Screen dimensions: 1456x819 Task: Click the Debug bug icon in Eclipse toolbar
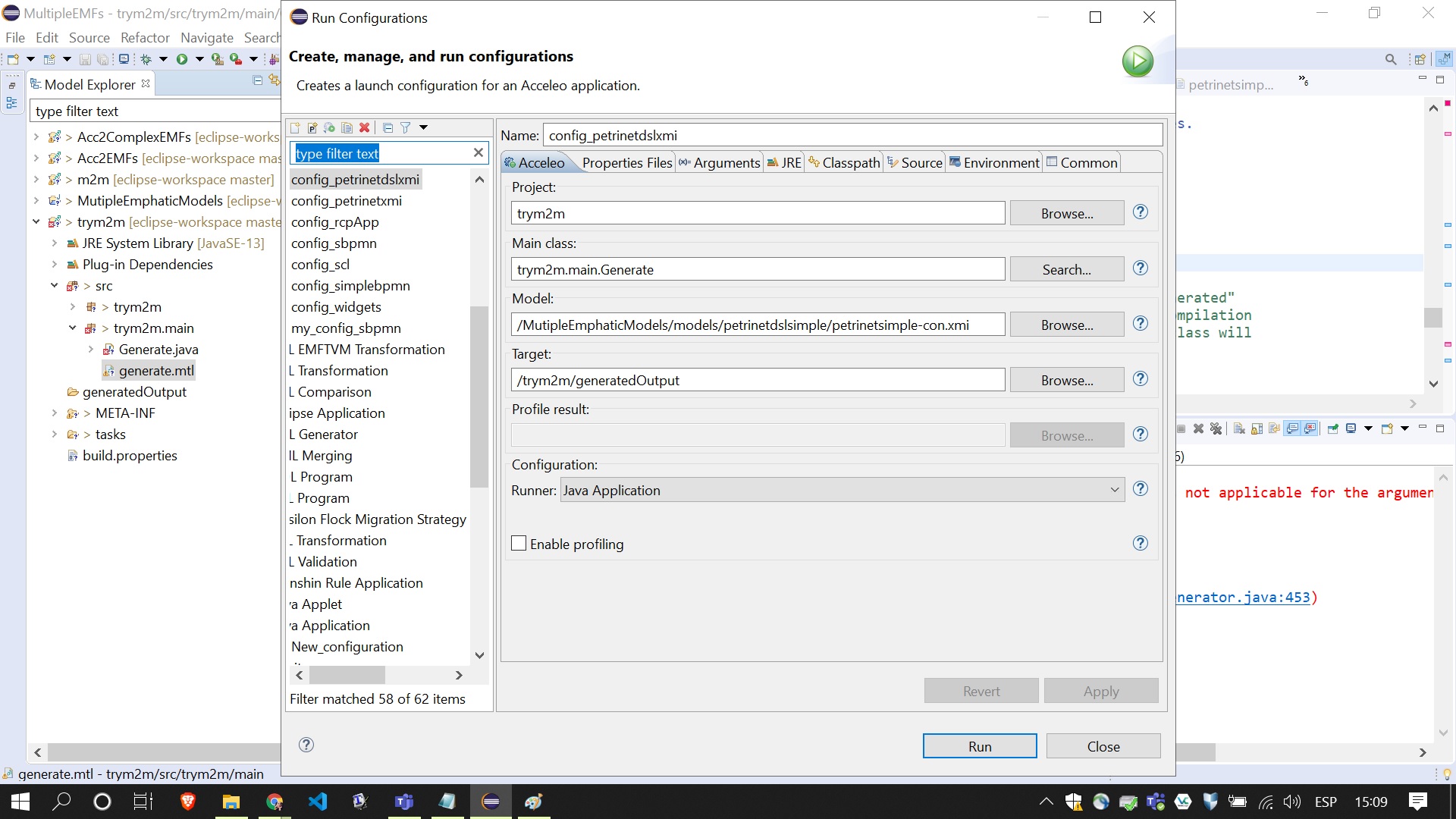pyautogui.click(x=146, y=59)
